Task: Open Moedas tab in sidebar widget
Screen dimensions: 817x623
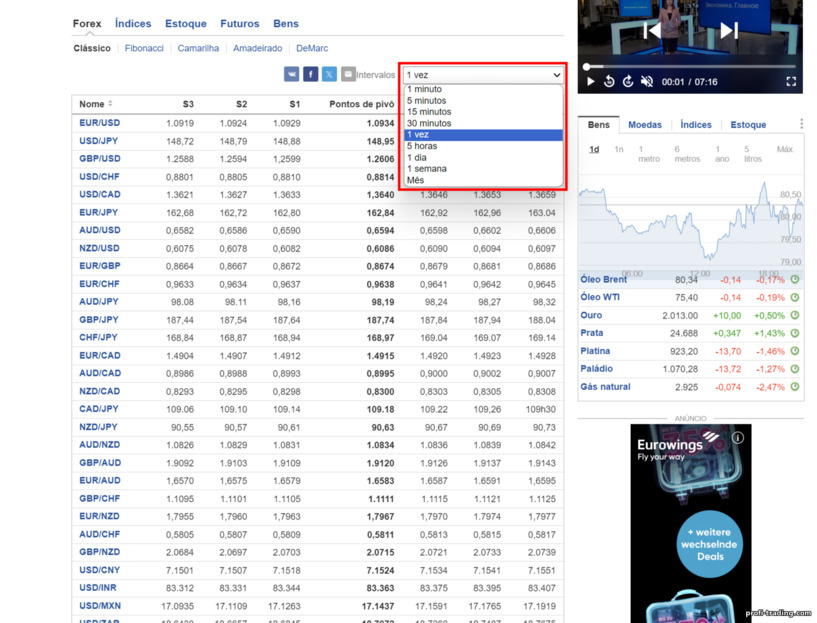Action: point(645,125)
